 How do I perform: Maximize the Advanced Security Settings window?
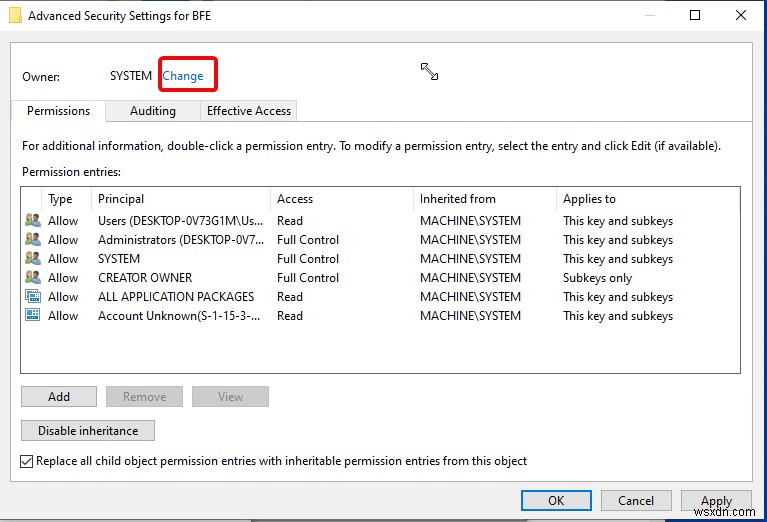(x=695, y=15)
